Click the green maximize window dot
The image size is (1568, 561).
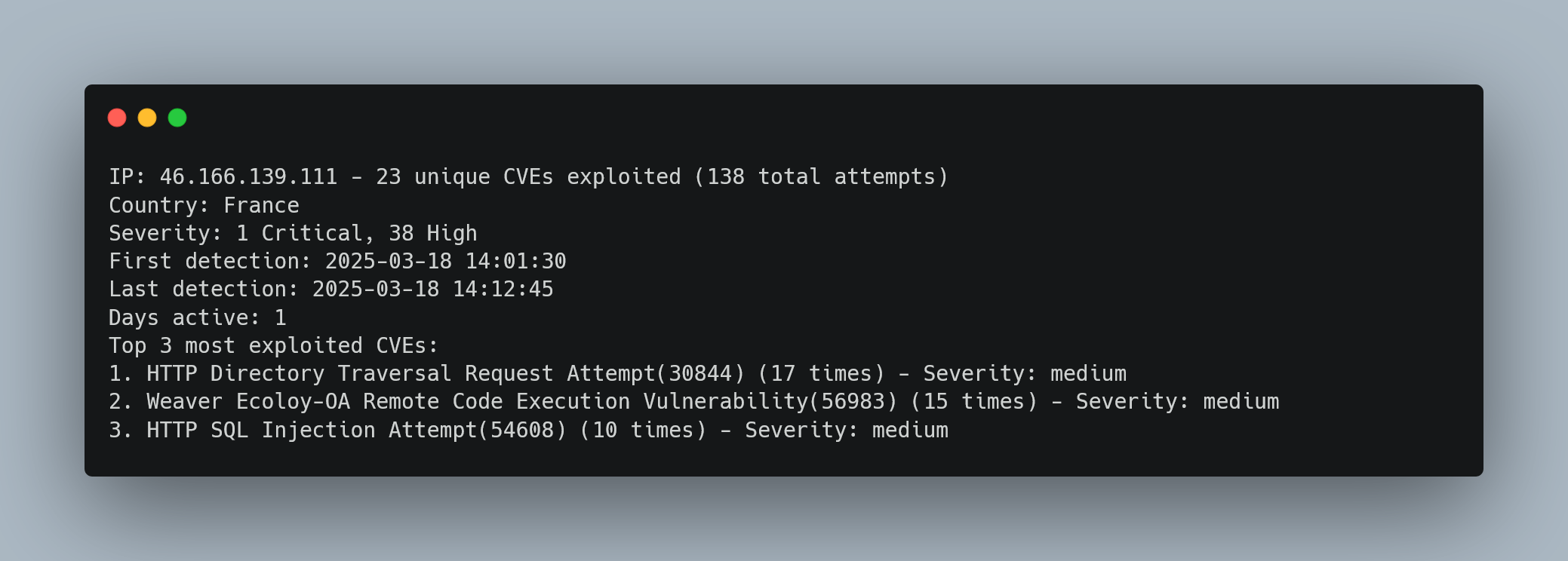point(177,118)
